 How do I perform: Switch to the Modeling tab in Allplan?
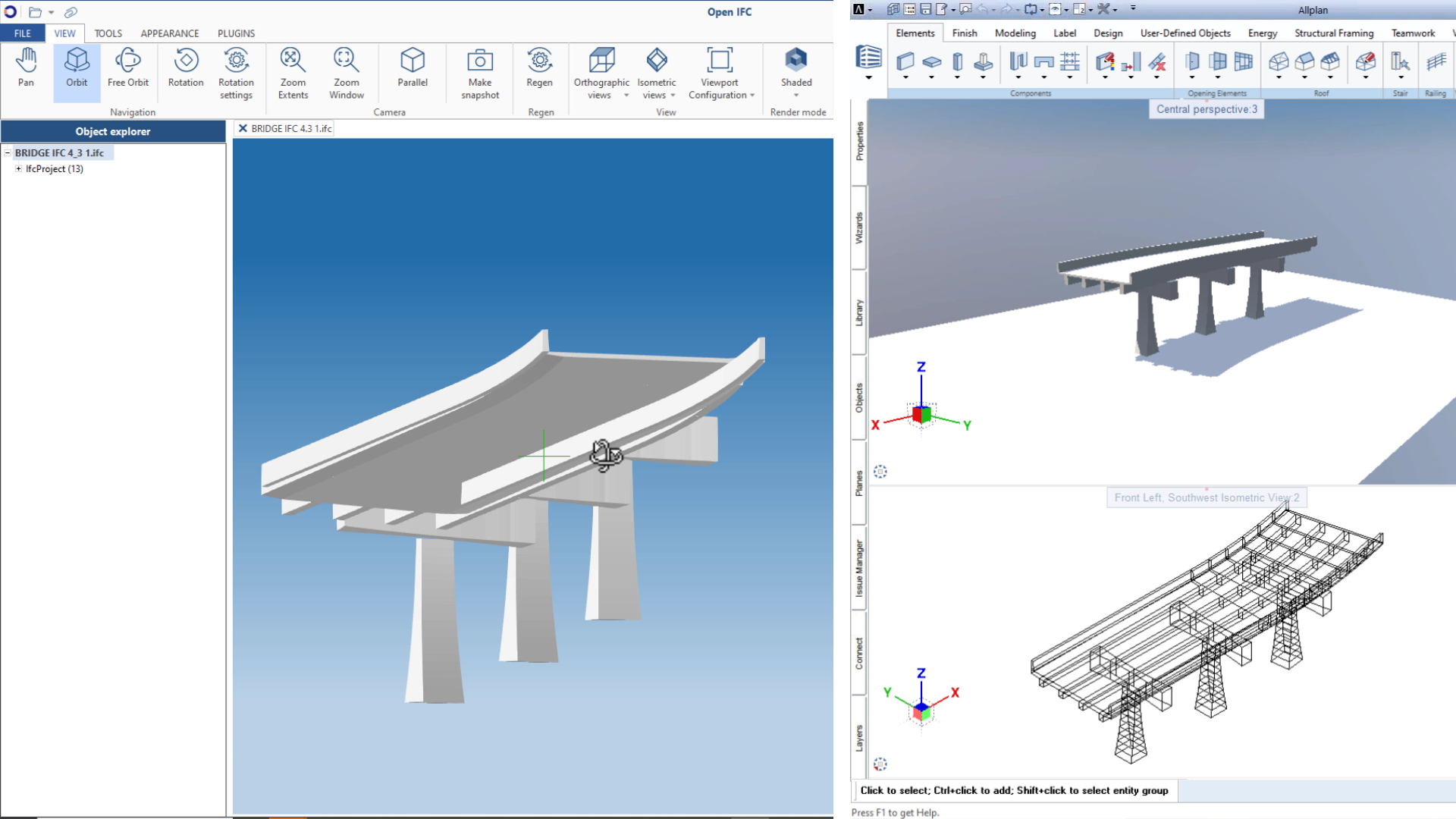coord(1015,33)
